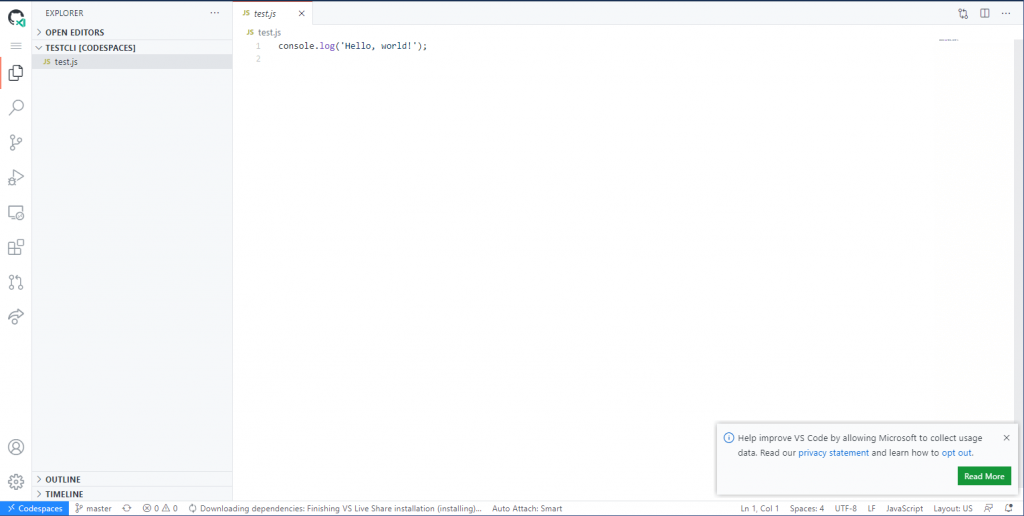
Task: Change the UTF-8 file encoding
Action: pyautogui.click(x=846, y=508)
